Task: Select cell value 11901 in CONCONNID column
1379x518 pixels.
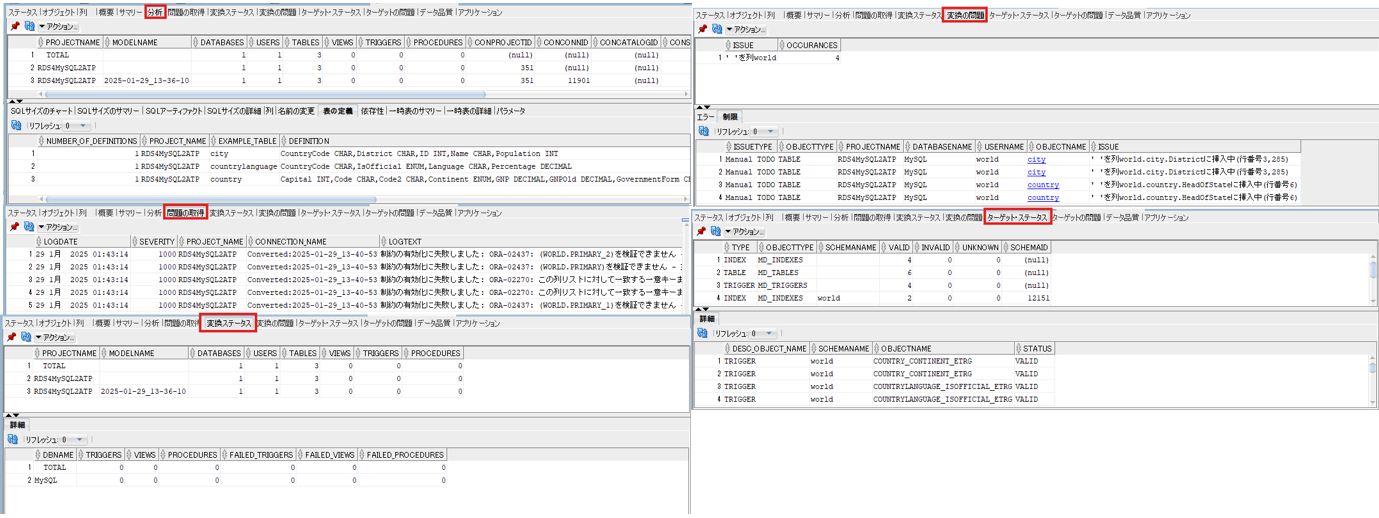Action: click(565, 81)
